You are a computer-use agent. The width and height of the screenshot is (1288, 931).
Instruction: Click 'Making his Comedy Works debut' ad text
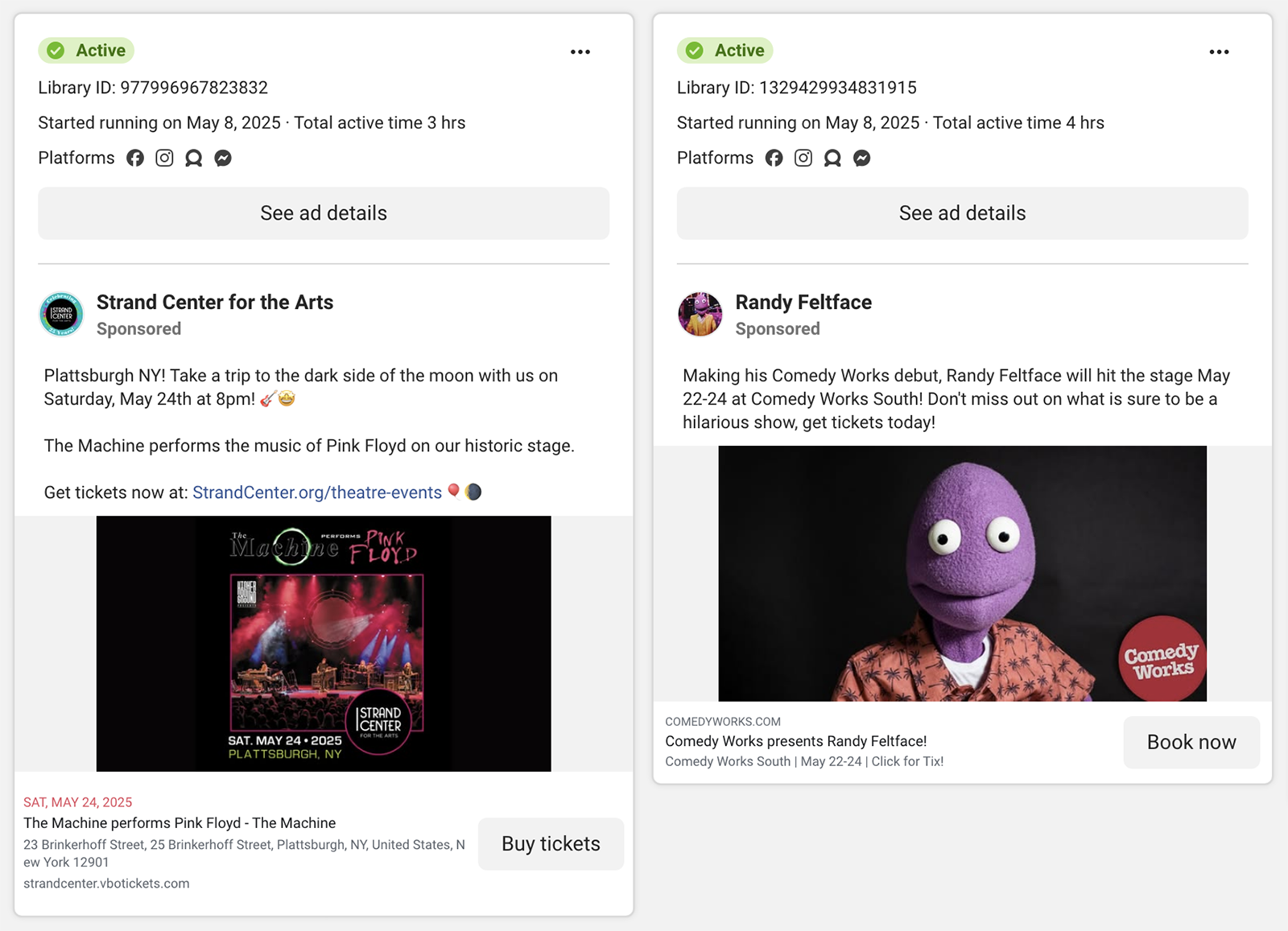(x=956, y=399)
